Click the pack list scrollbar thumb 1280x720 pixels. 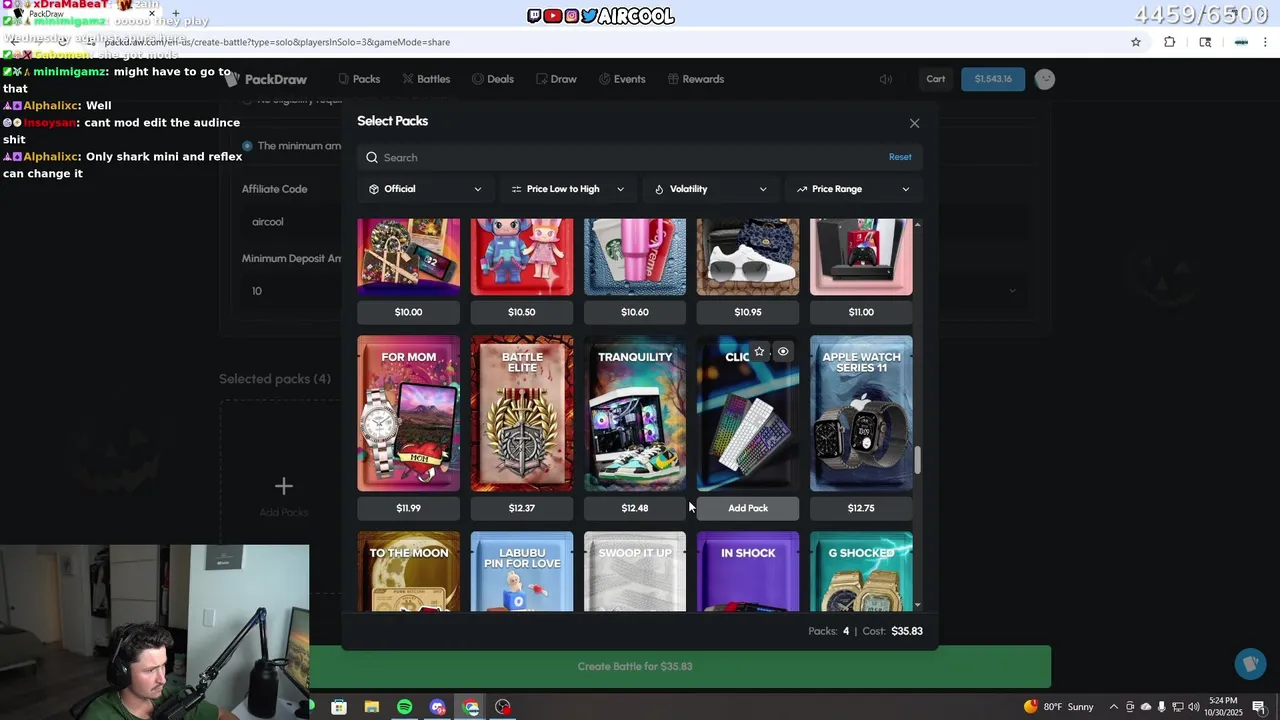click(918, 461)
